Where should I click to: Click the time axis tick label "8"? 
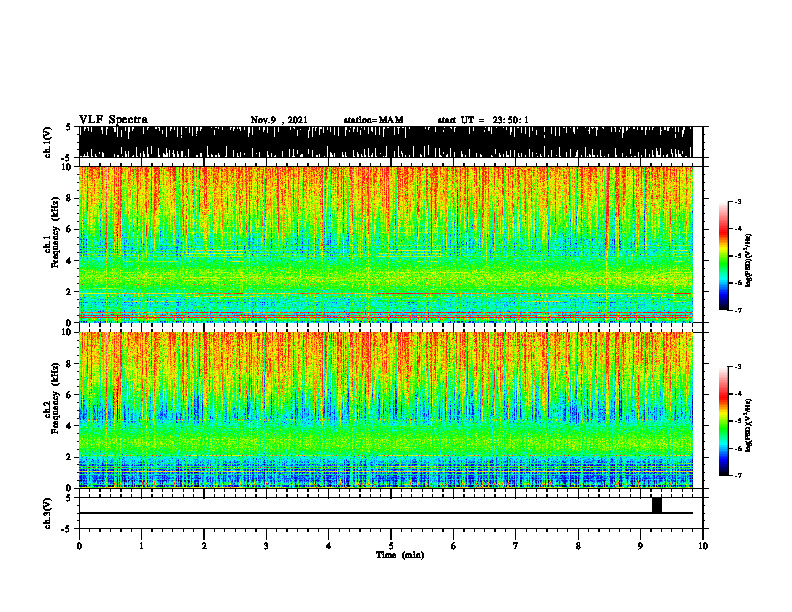pyautogui.click(x=578, y=546)
